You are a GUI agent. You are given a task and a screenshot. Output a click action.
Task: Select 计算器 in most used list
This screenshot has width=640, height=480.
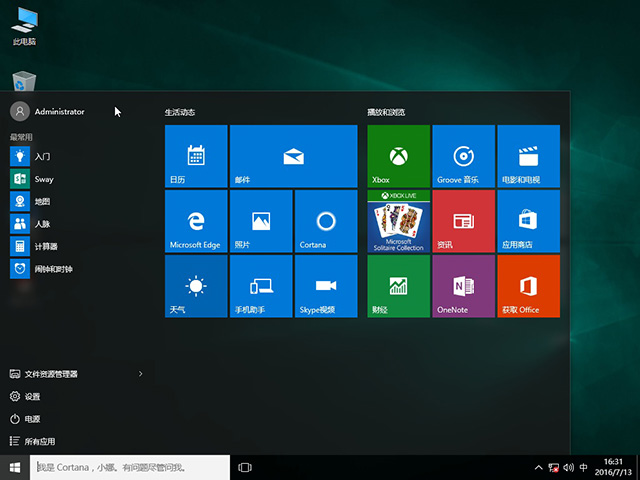click(46, 246)
